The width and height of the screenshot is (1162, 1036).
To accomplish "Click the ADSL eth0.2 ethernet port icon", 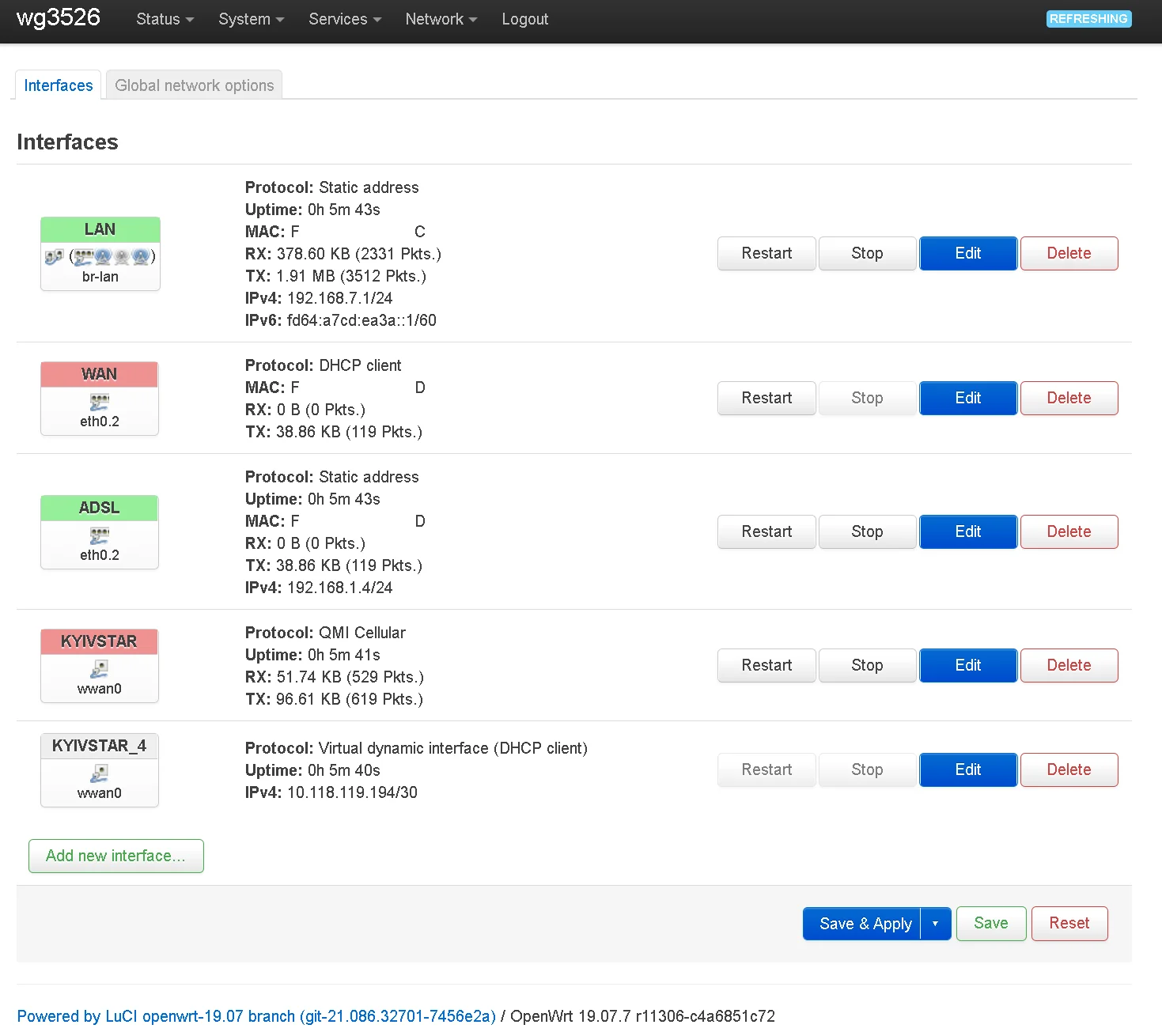I will (100, 535).
